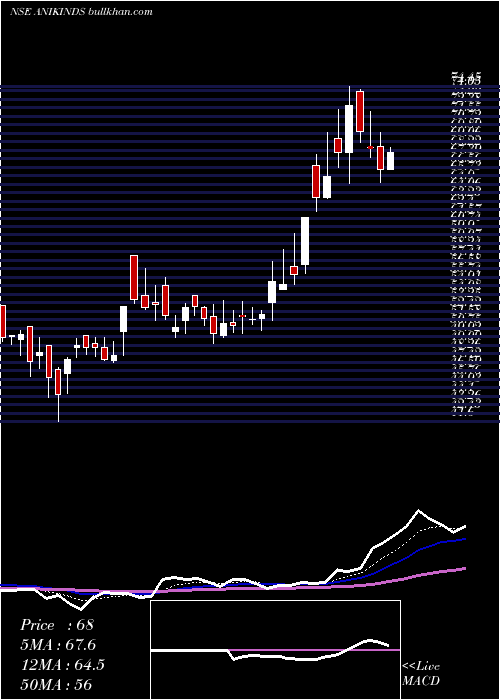Click the '50MA : 56' value

[x=56, y=684]
